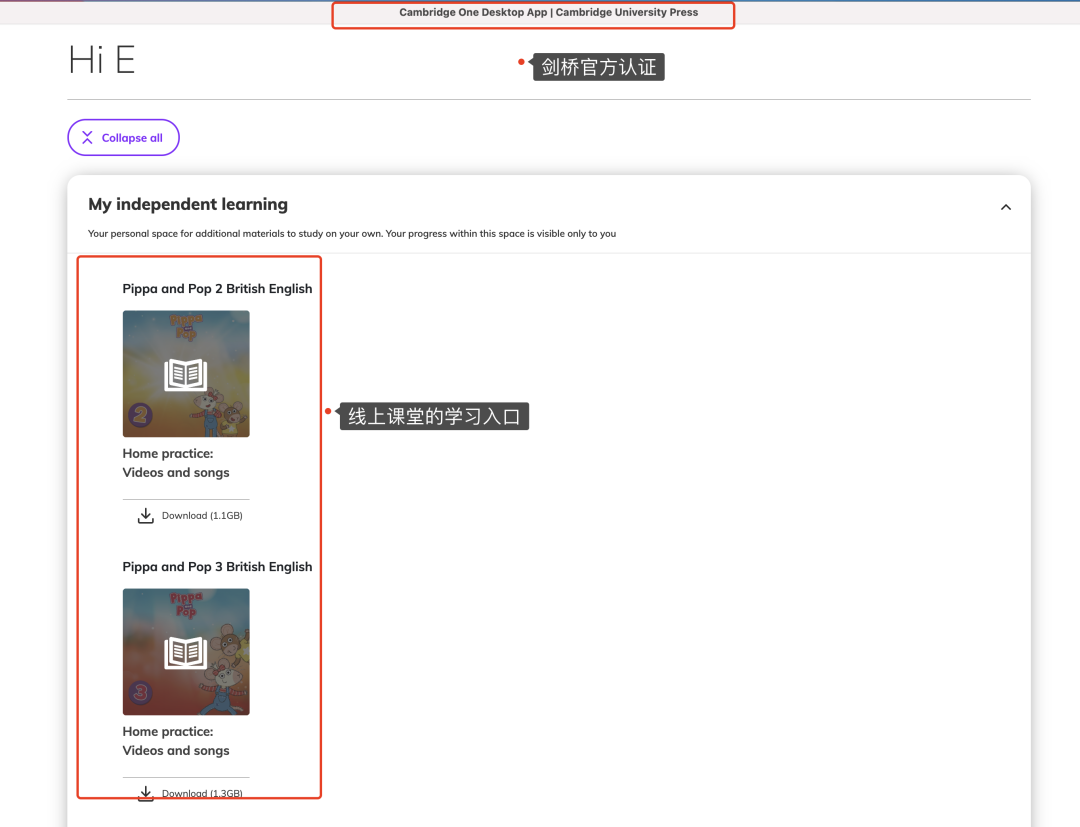This screenshot has width=1080, height=827.
Task: Click the Download (1.1GB) label
Action: click(202, 516)
